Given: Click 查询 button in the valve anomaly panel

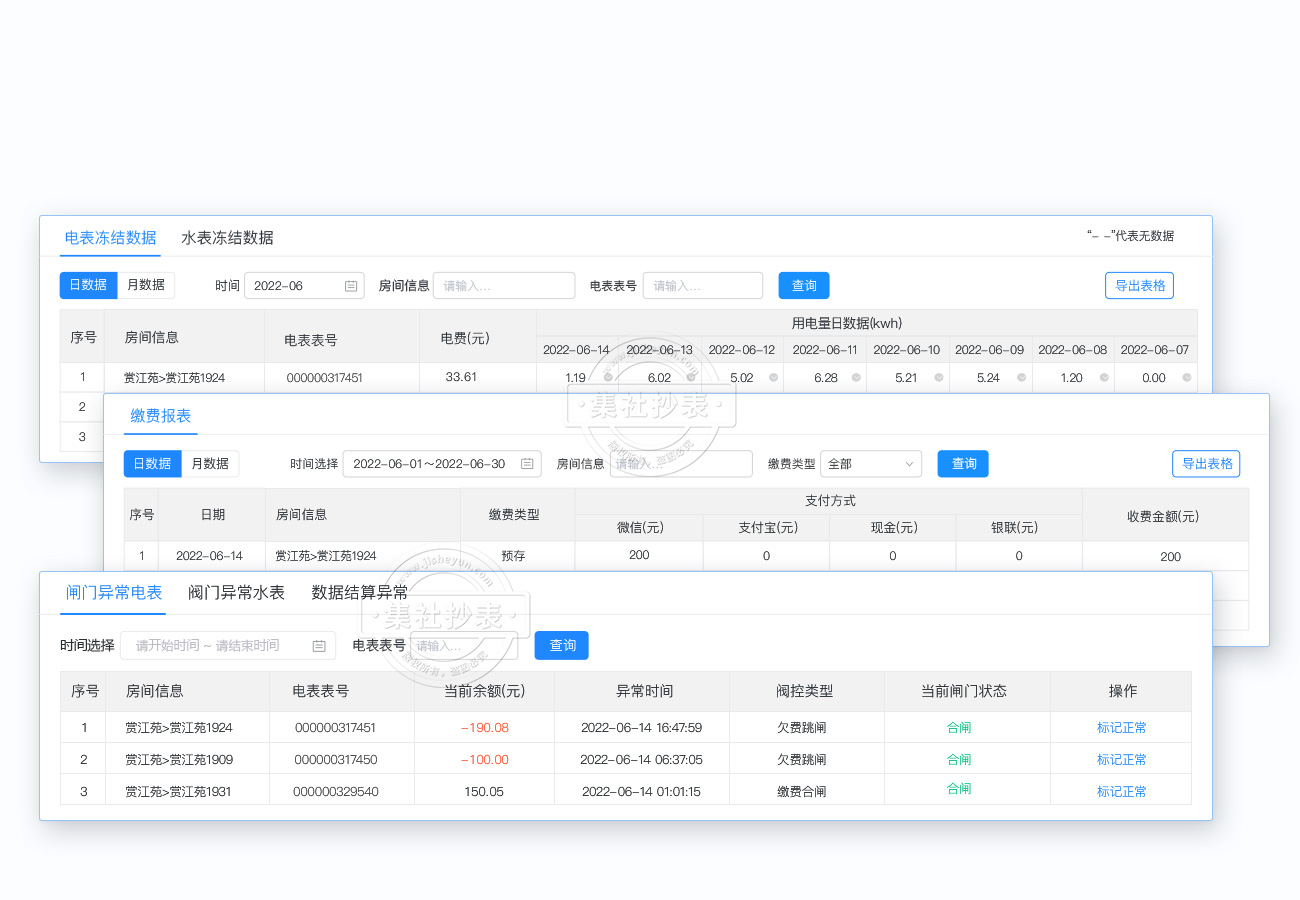Looking at the screenshot, I should click(562, 646).
